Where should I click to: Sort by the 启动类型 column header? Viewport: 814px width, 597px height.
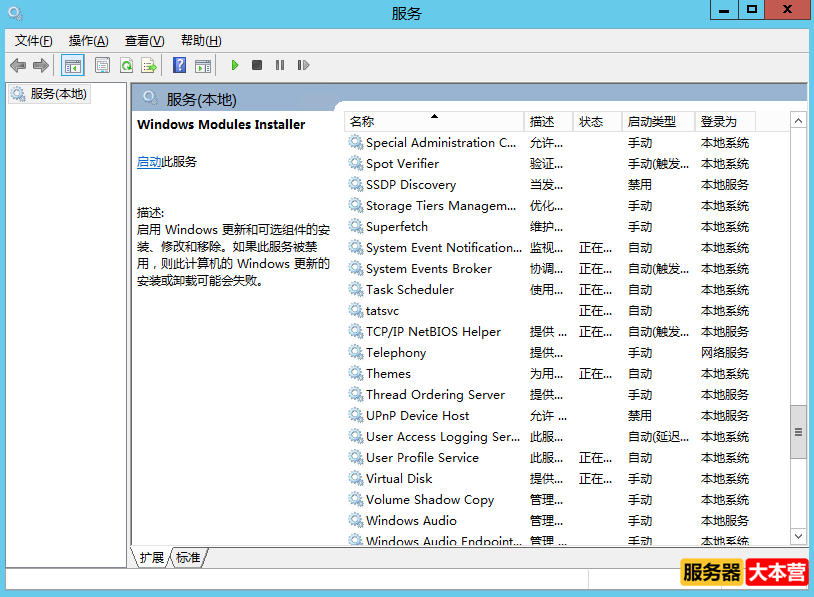(658, 121)
